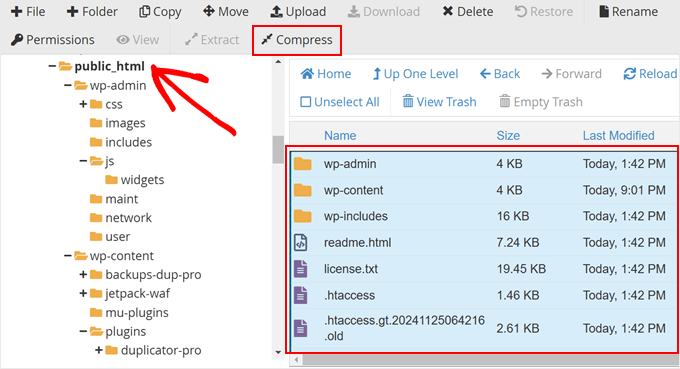
Task: Create a new file with File button
Action: [28, 12]
